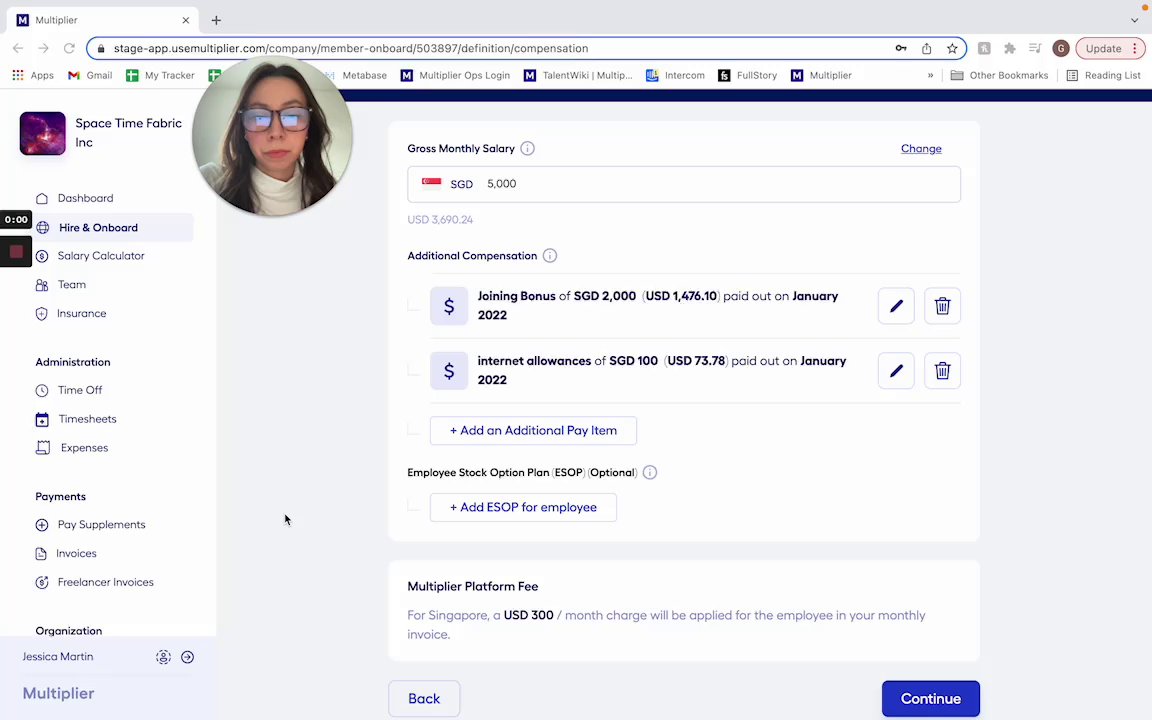Screen dimensions: 1152x720
Task: Show ESOP info tooltip icon
Action: (649, 472)
